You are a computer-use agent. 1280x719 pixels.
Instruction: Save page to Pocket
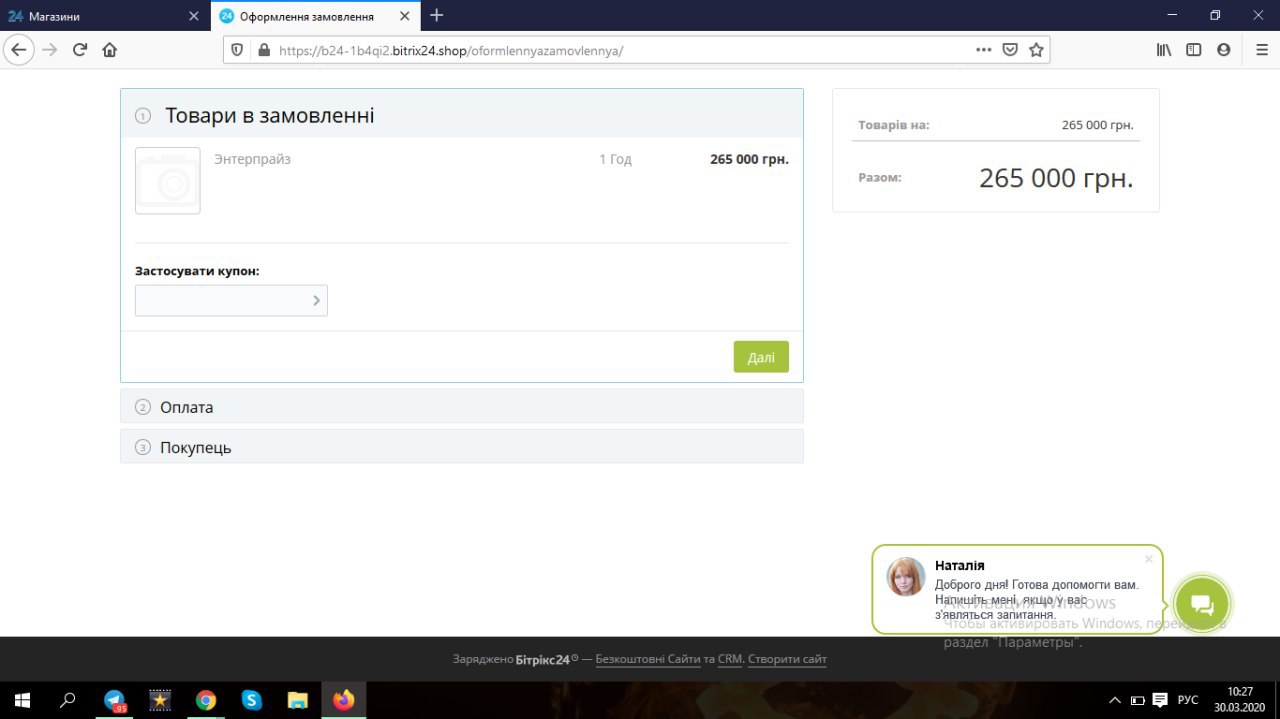pyautogui.click(x=1010, y=50)
